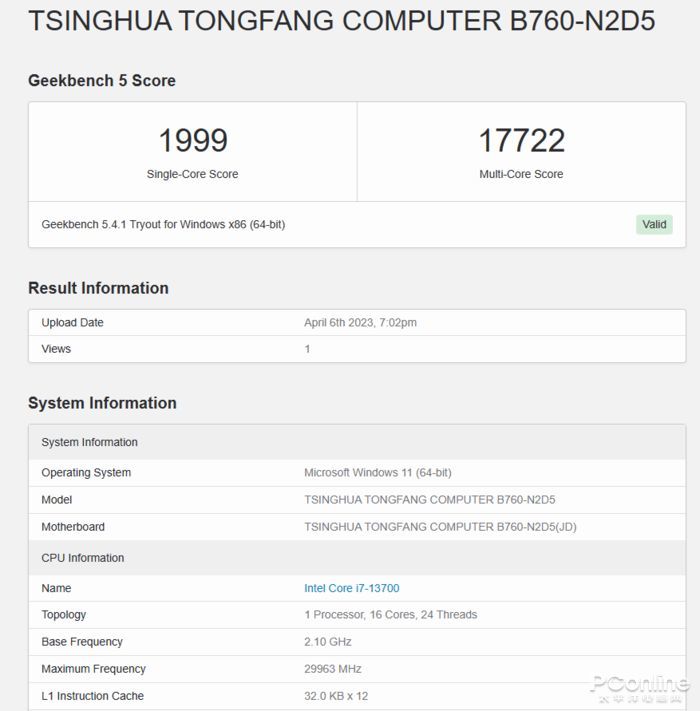
Task: Click the Maximum Frequency row label
Action: click(93, 669)
